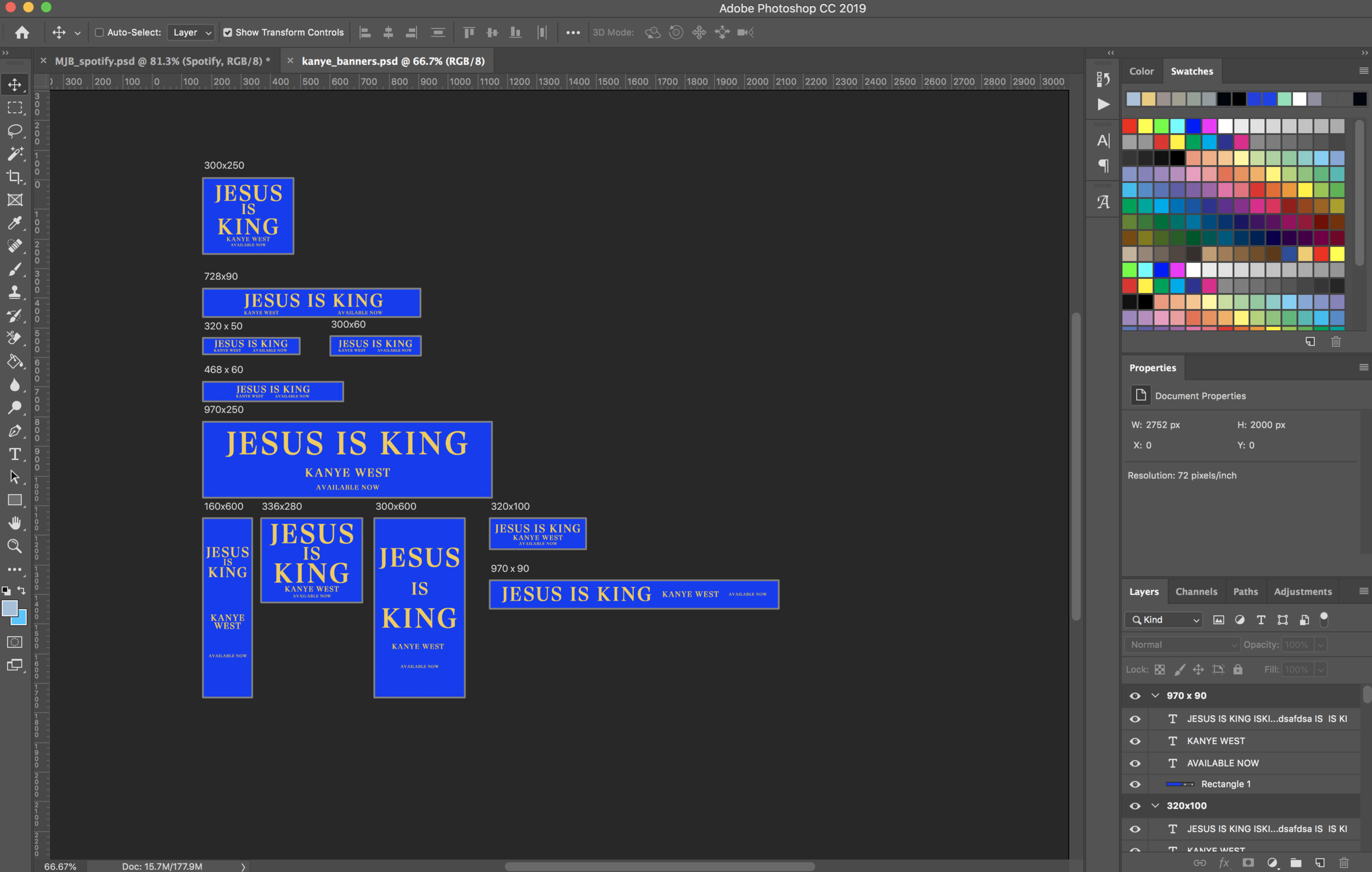
Task: Hide the KANYE WEST text layer
Action: click(1135, 741)
